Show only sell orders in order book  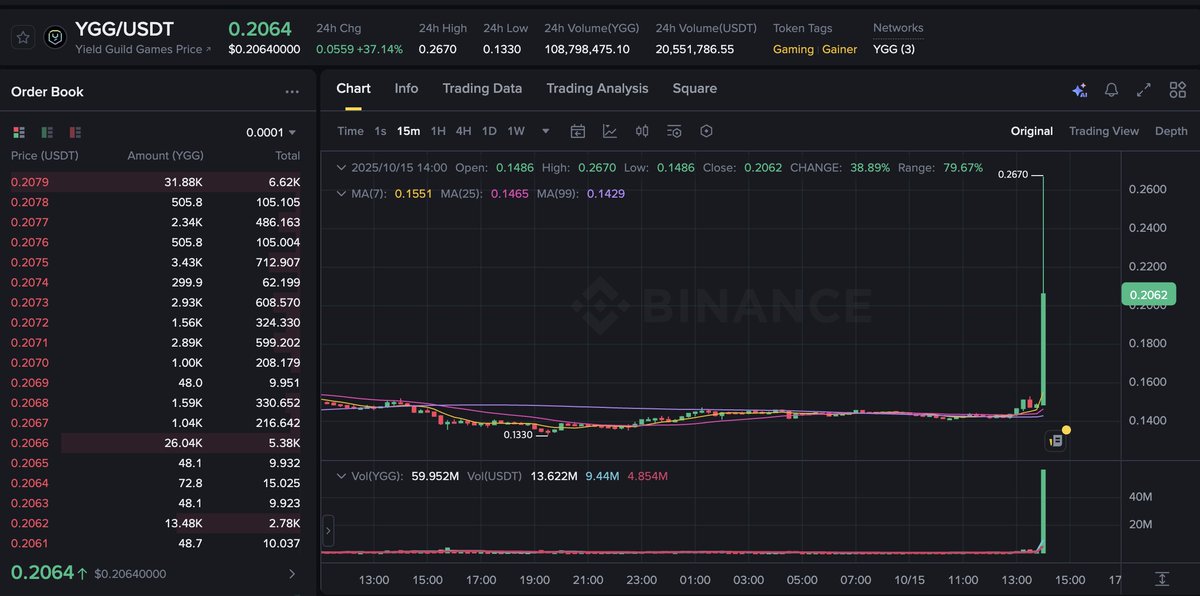74,131
